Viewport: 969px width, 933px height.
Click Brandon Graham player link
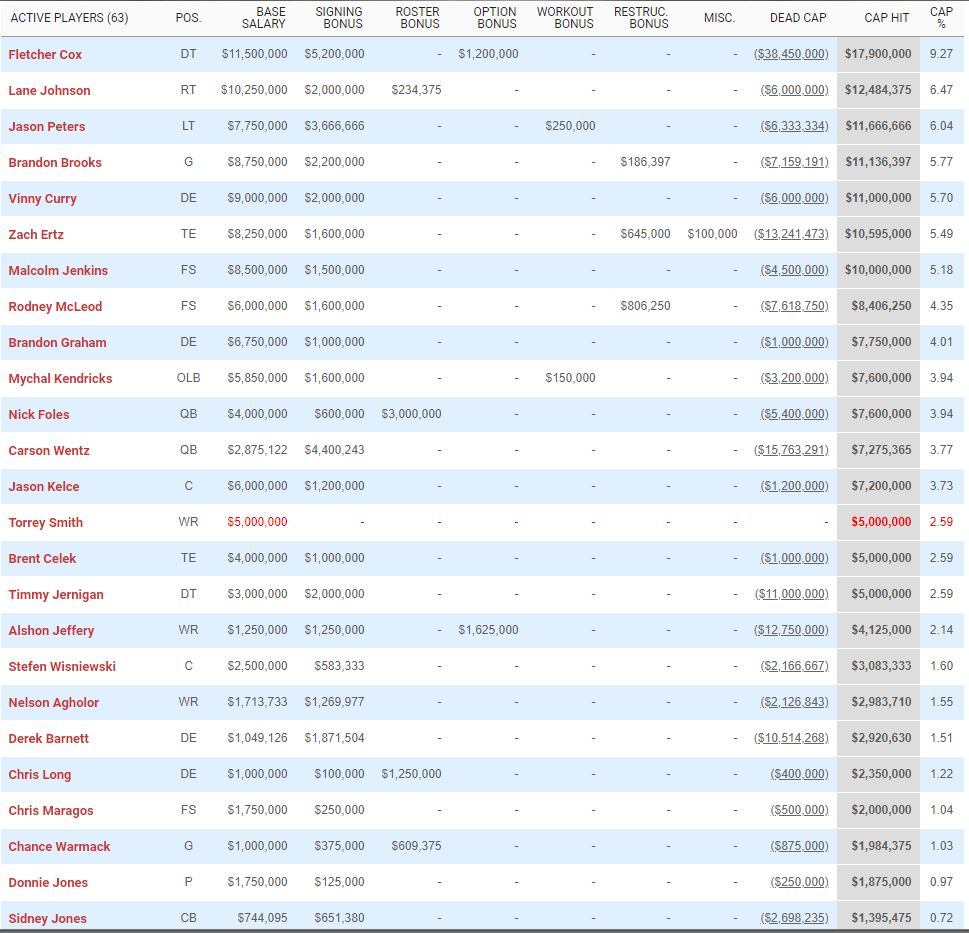pos(57,342)
